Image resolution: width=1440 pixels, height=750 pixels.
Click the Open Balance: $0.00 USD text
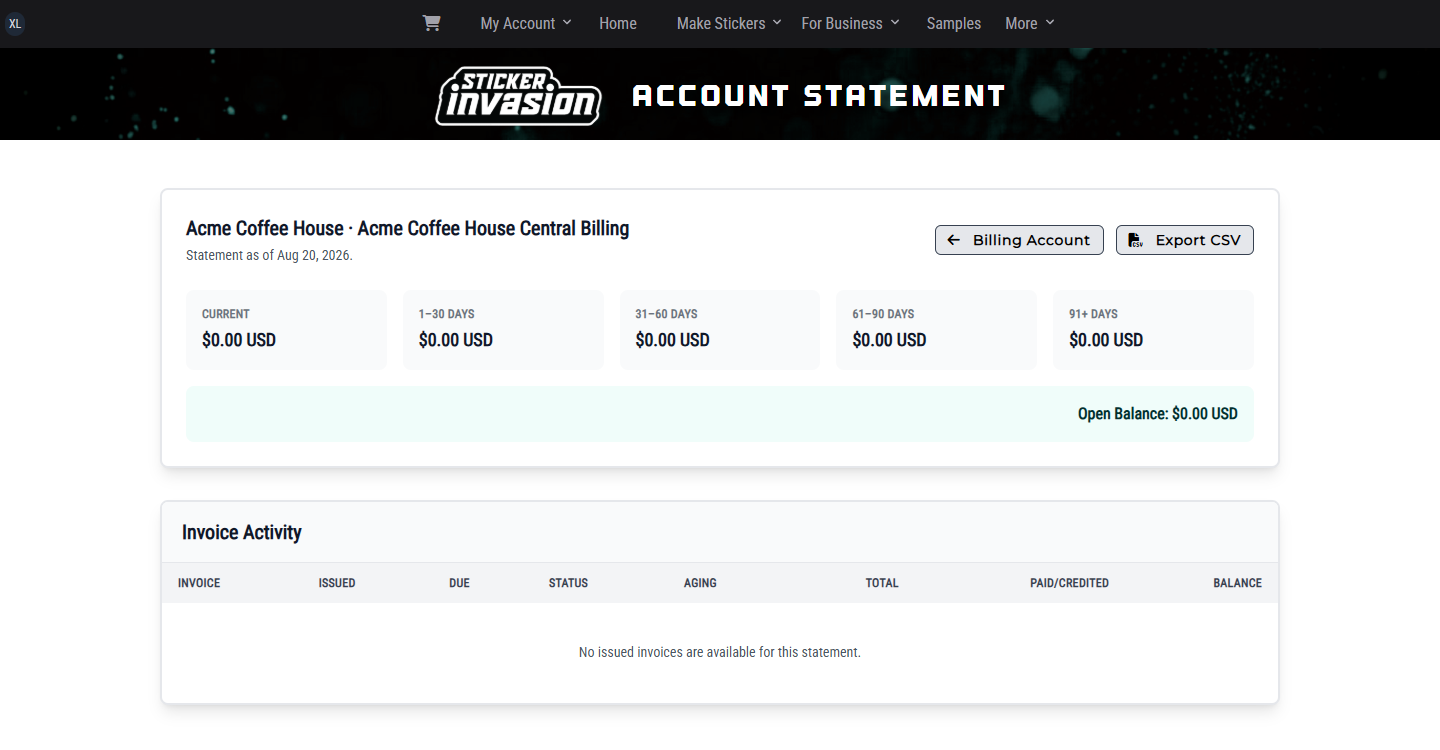tap(1158, 414)
